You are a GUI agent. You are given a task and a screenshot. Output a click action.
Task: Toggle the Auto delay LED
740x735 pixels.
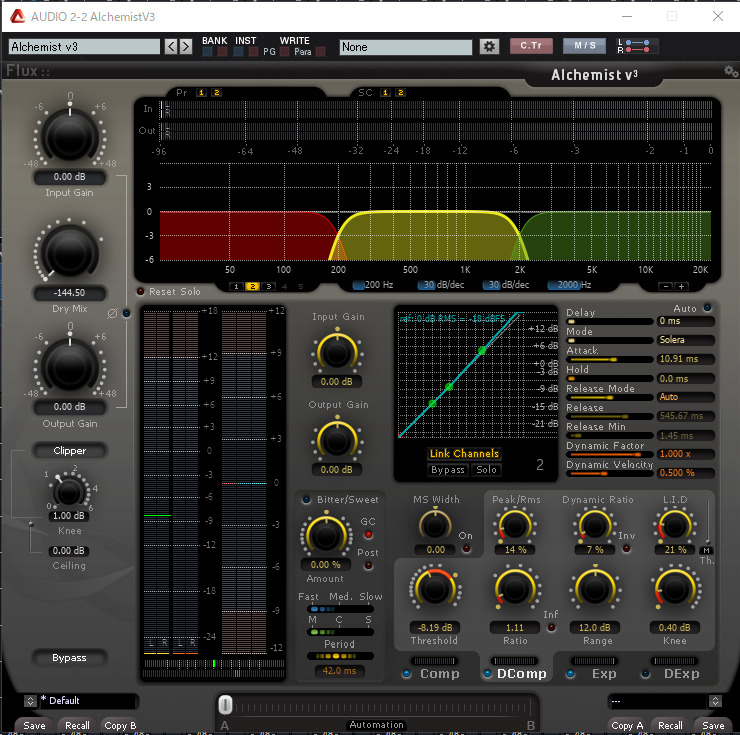click(x=707, y=308)
